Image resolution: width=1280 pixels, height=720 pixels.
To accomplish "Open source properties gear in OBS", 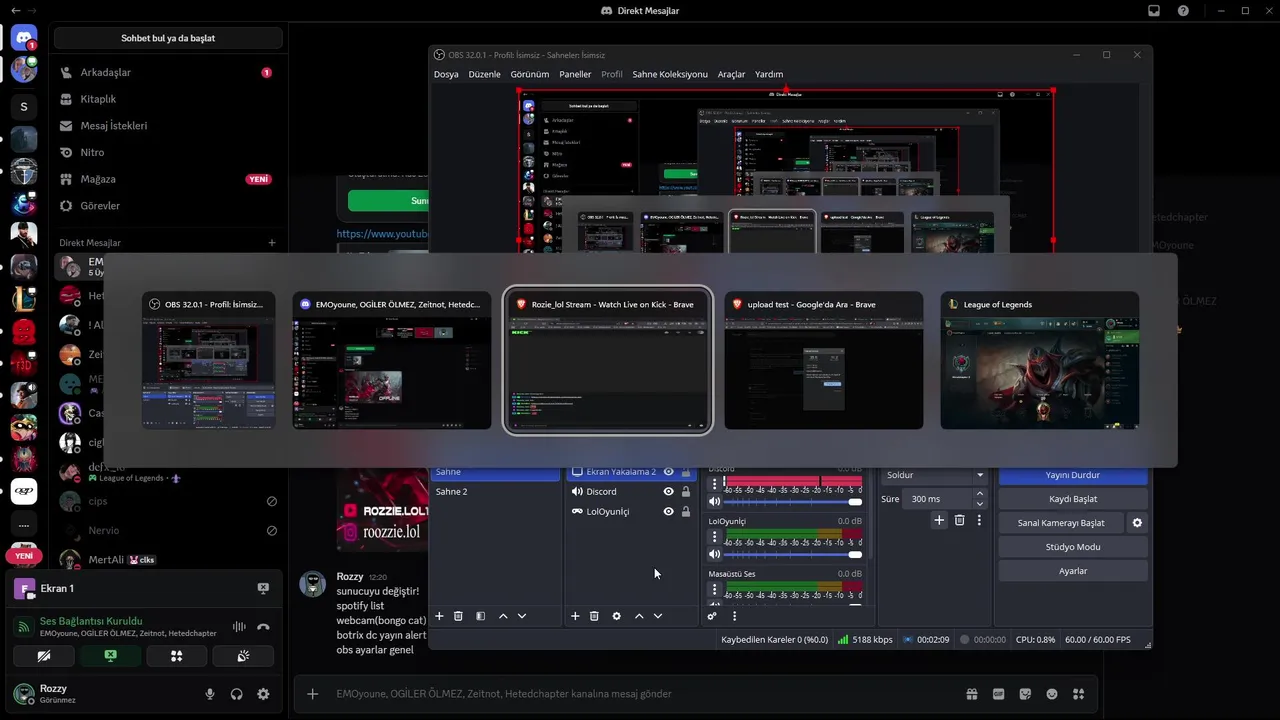I will (x=616, y=616).
